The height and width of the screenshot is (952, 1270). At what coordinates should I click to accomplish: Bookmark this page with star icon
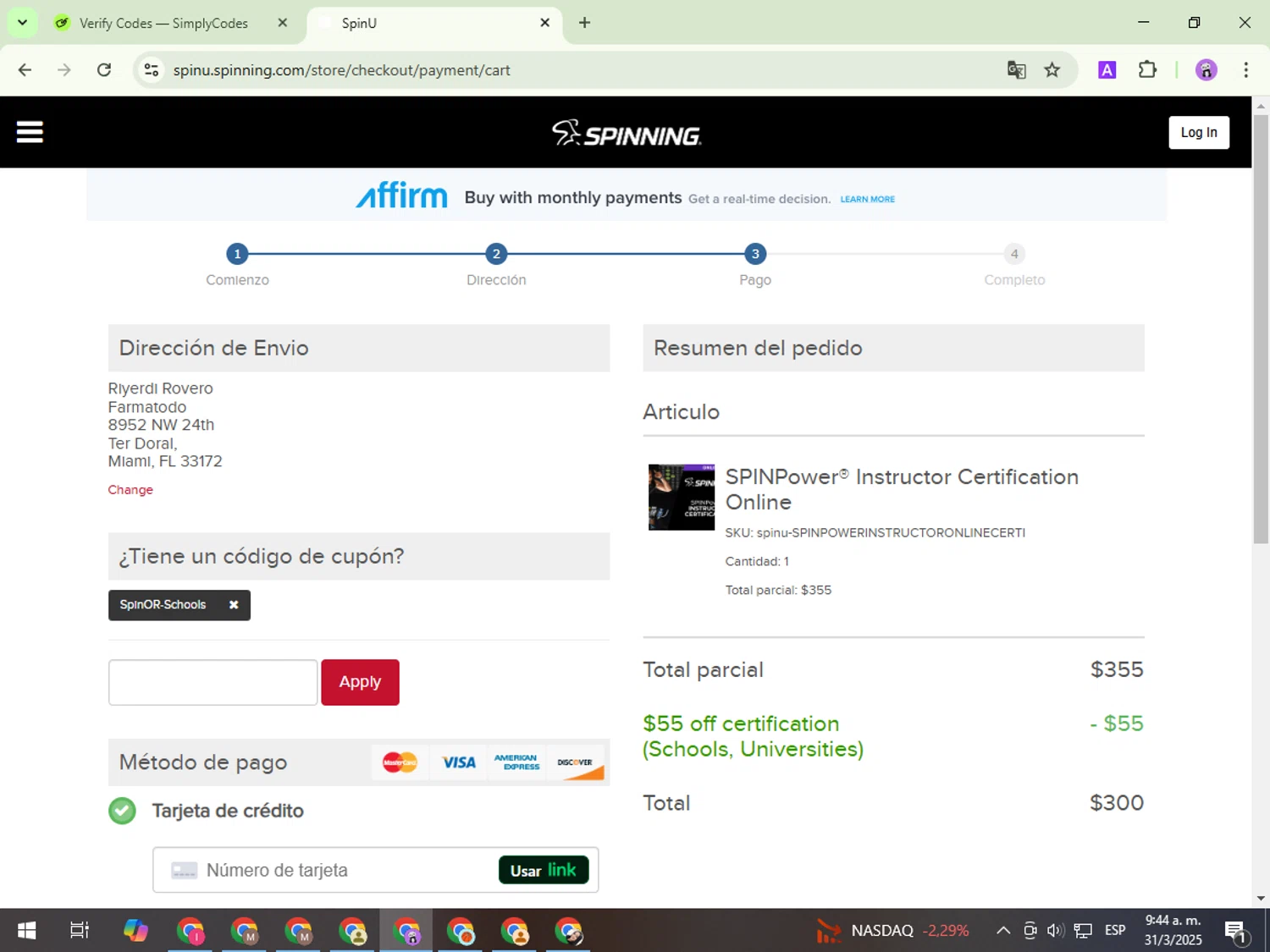pyautogui.click(x=1052, y=70)
